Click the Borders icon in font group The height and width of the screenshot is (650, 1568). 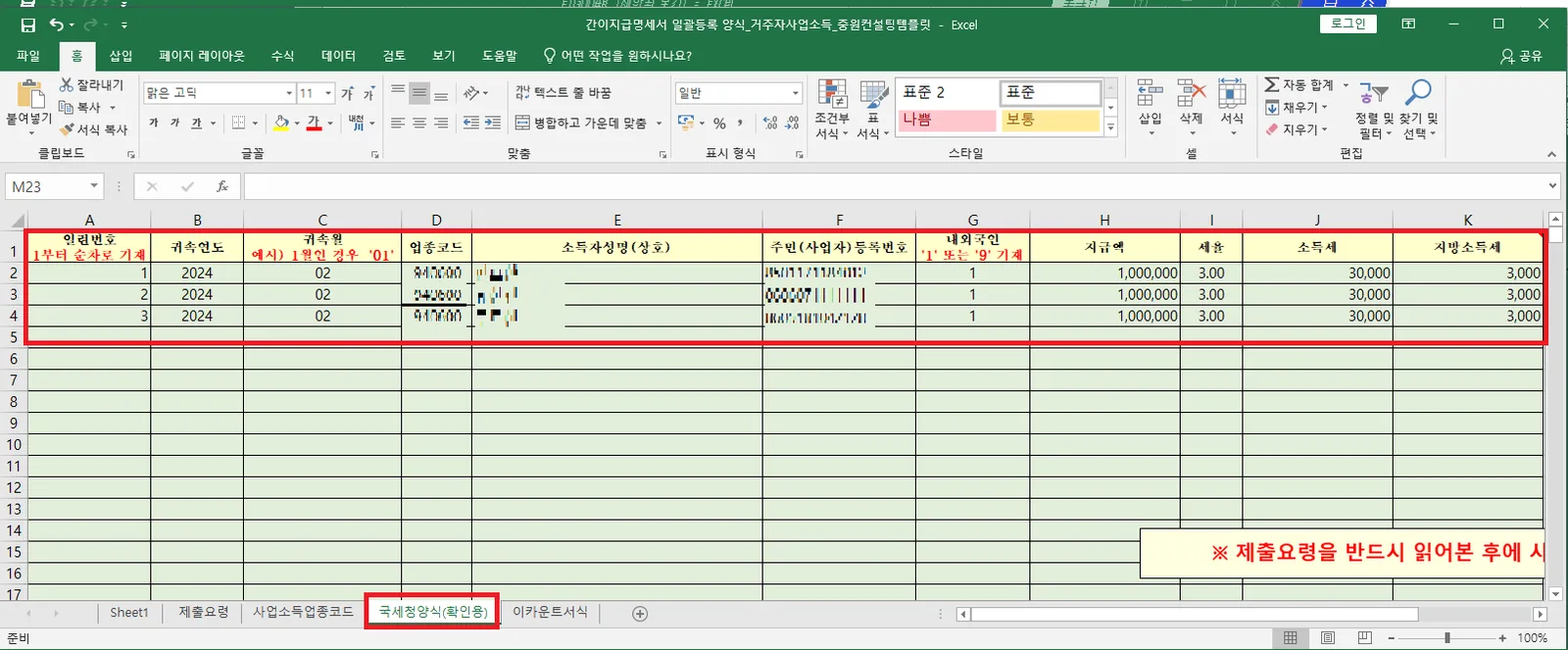(x=238, y=123)
